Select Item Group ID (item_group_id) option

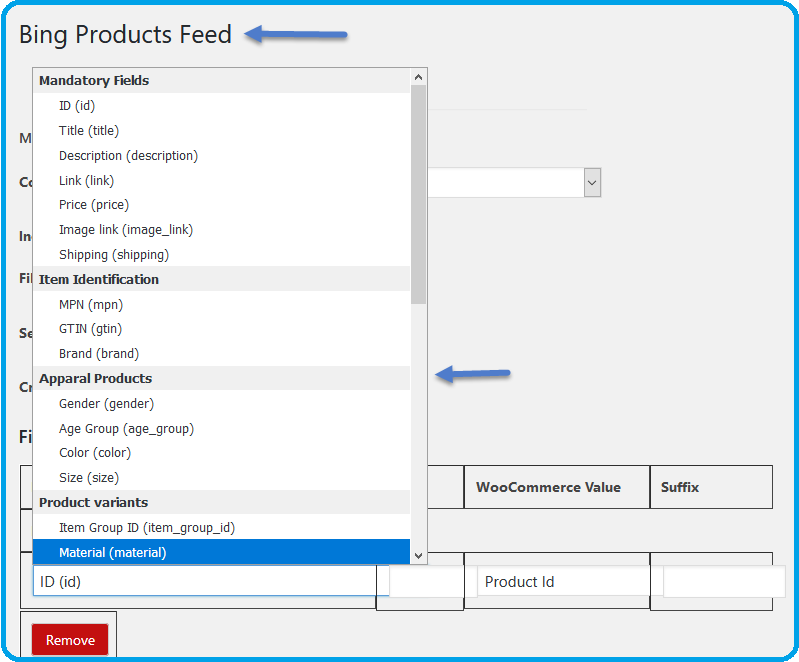pos(221,527)
